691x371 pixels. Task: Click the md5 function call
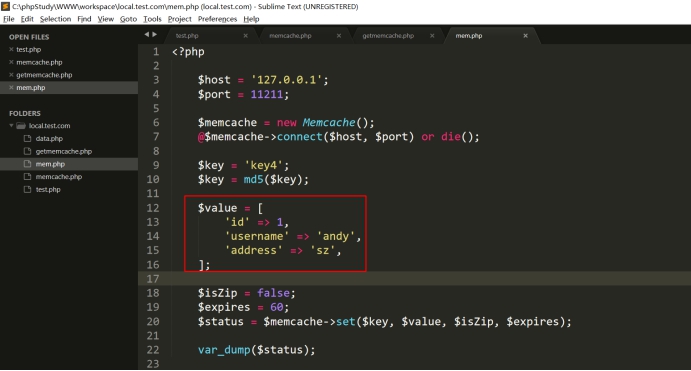253,179
